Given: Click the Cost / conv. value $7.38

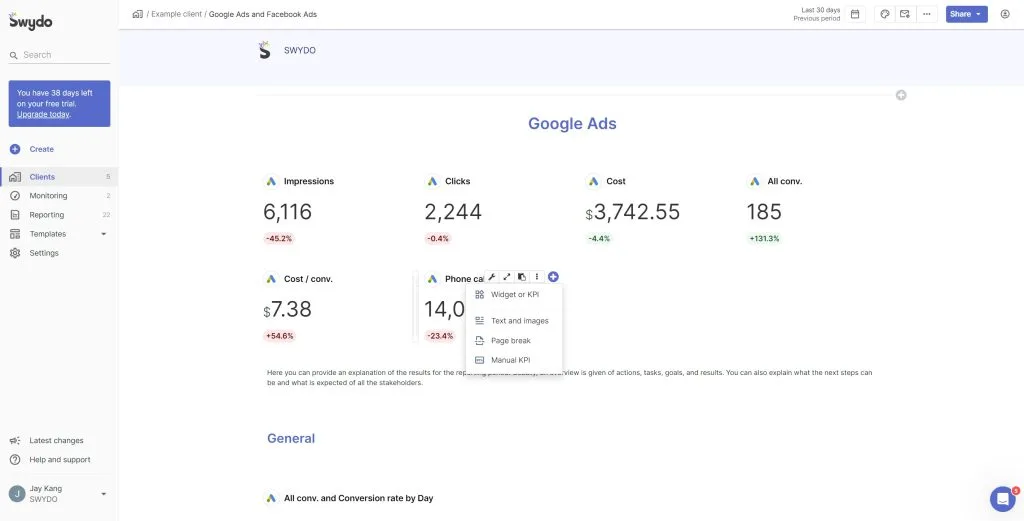Looking at the screenshot, I should (x=287, y=309).
